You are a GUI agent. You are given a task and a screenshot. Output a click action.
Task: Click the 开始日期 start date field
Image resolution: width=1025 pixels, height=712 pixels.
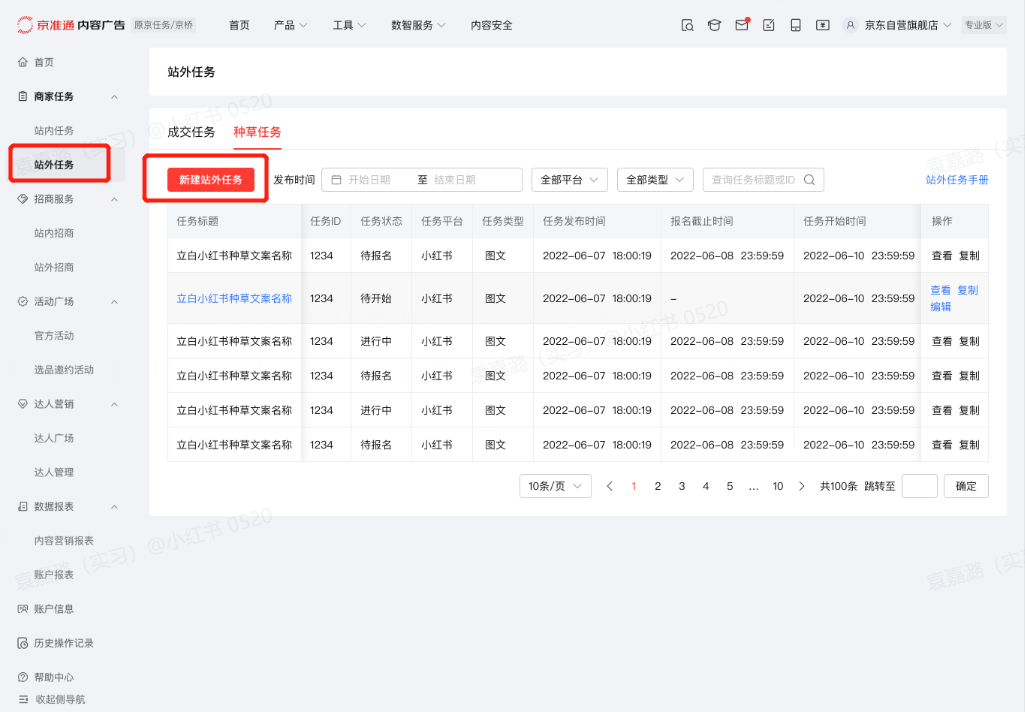(x=369, y=180)
